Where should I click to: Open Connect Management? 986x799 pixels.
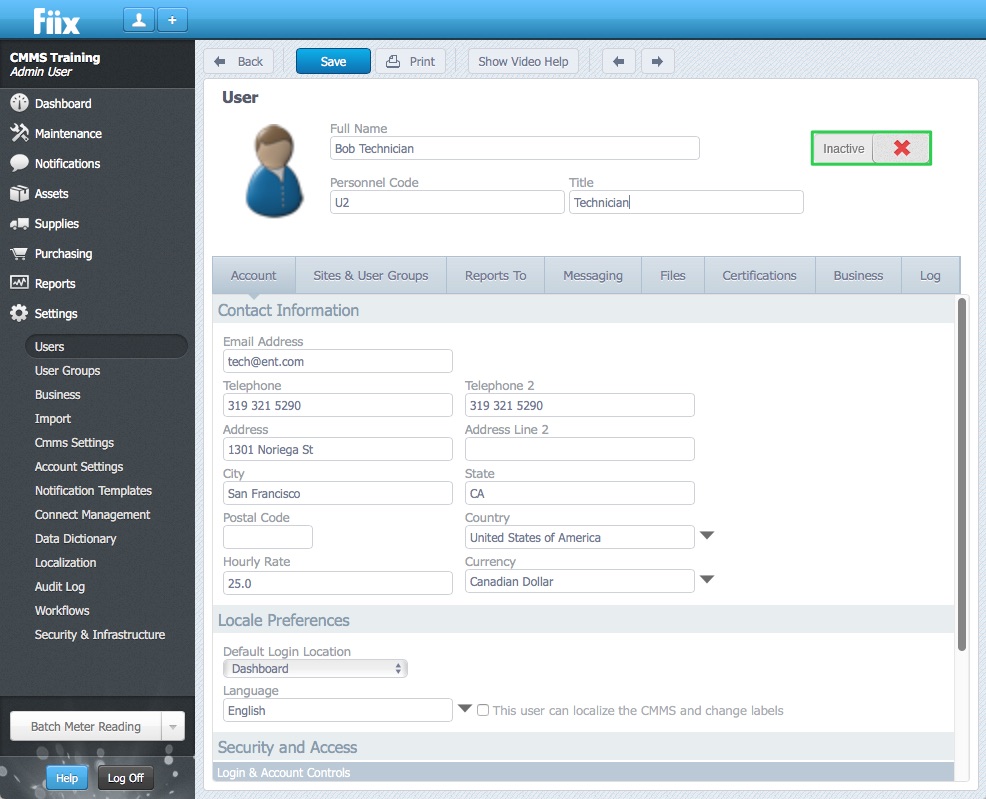tap(92, 515)
